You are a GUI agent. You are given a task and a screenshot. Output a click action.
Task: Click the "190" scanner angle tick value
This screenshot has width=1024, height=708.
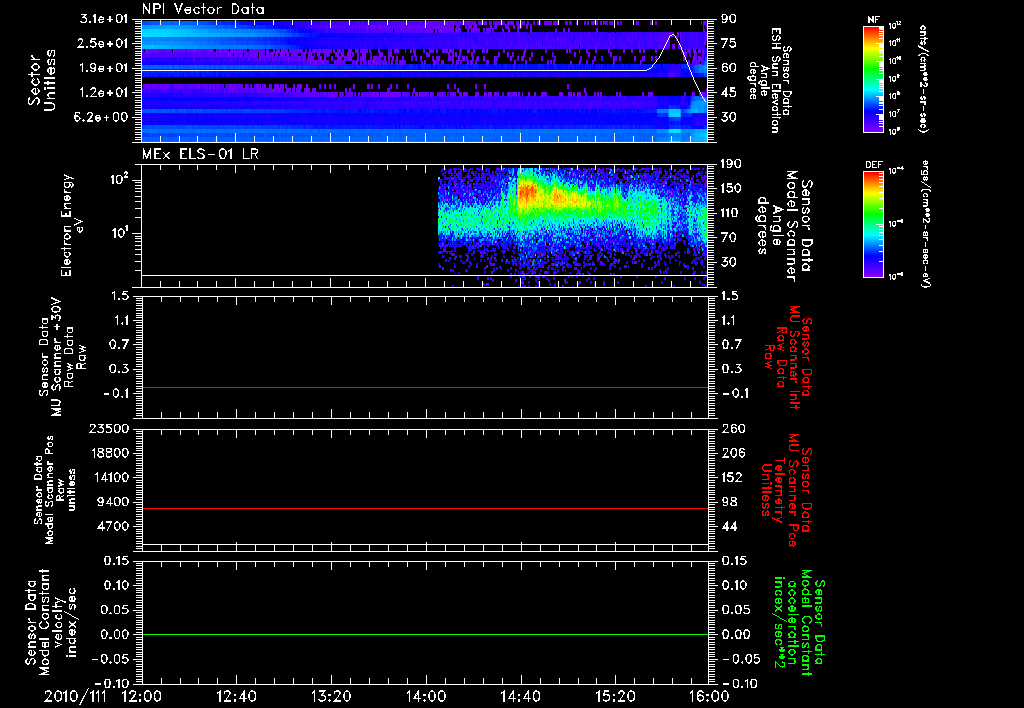coord(731,164)
